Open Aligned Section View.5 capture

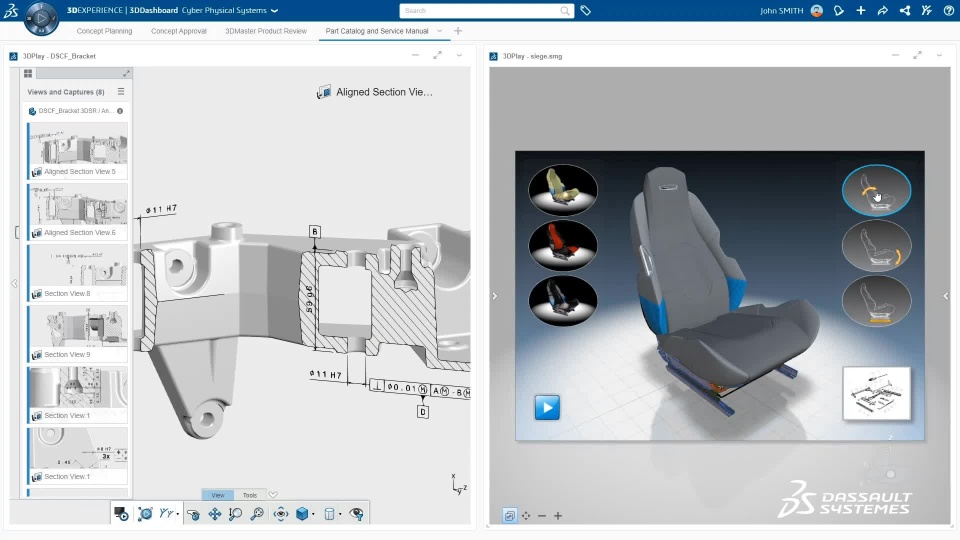(x=78, y=151)
